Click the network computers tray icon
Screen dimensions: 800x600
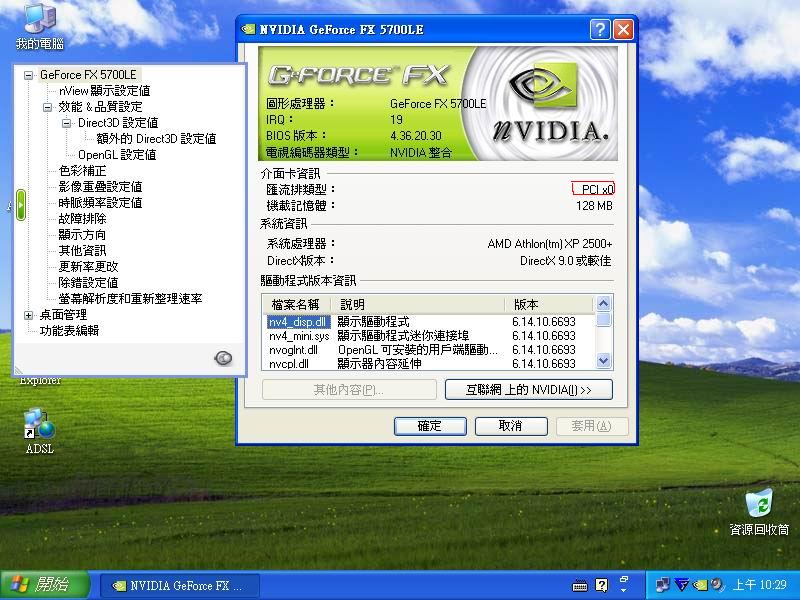pos(663,585)
